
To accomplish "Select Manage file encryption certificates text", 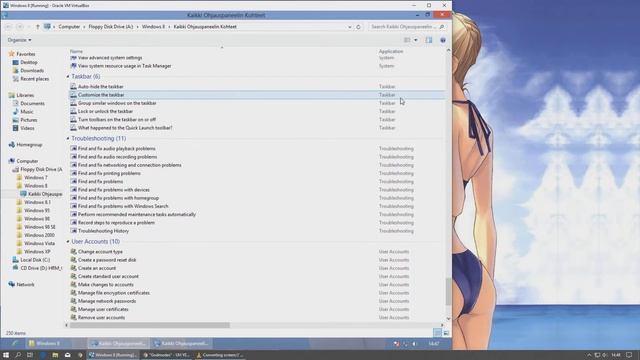I will [x=114, y=293].
